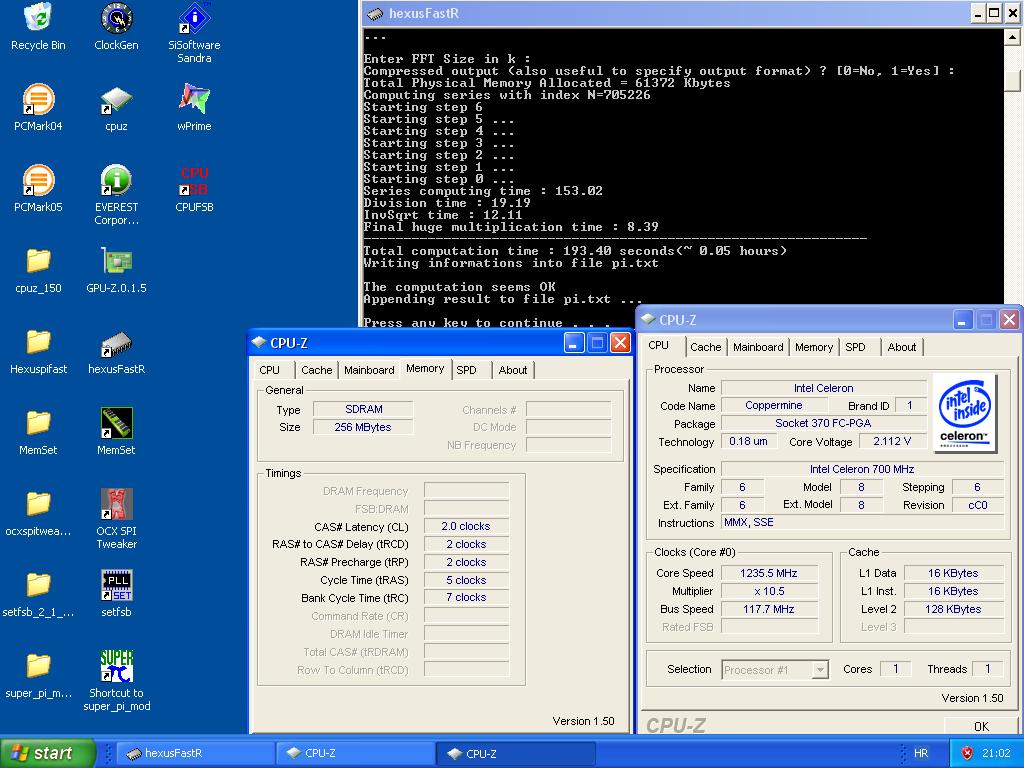Screen dimensions: 1024x768
Task: Select the setfsb_2_1 folder icon
Action: (x=38, y=585)
